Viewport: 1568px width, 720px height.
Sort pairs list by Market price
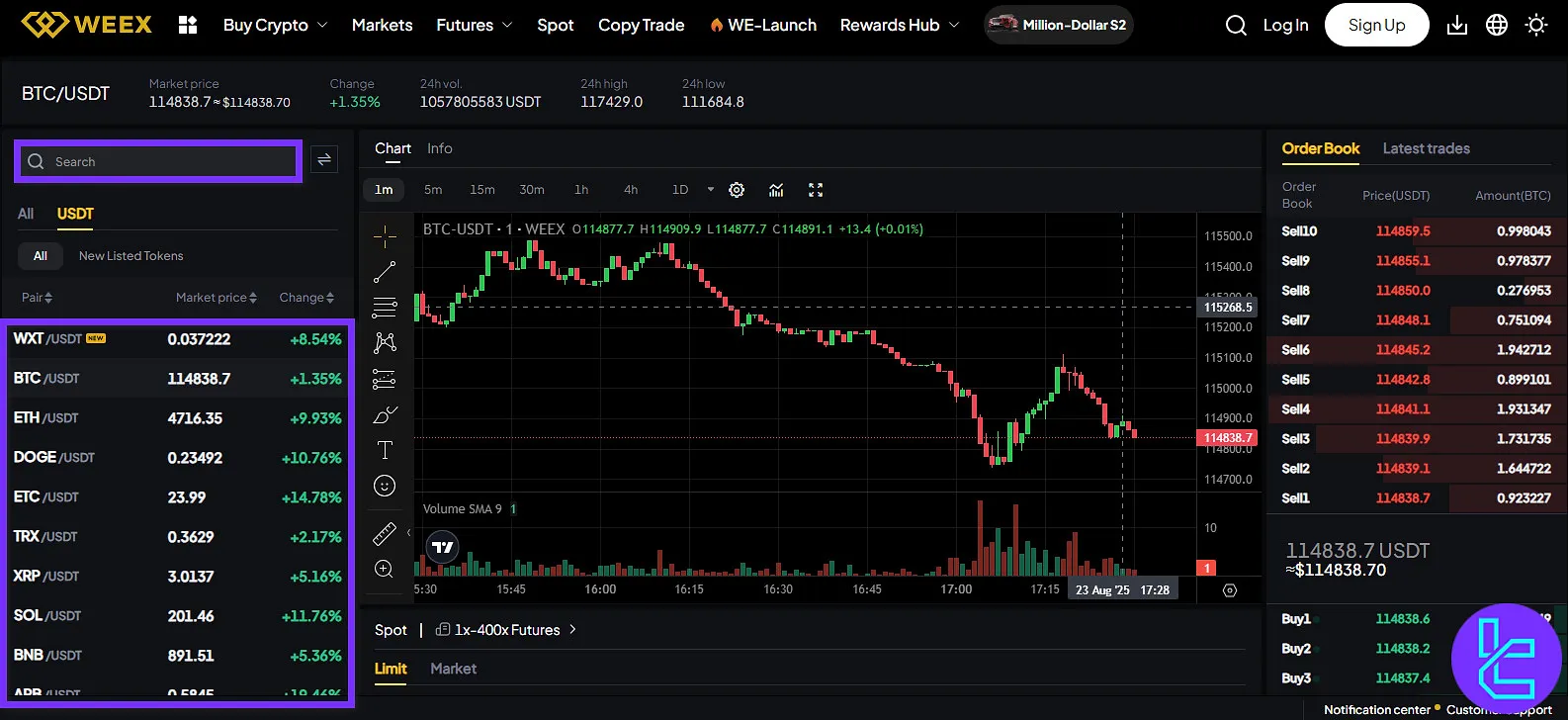tap(217, 298)
